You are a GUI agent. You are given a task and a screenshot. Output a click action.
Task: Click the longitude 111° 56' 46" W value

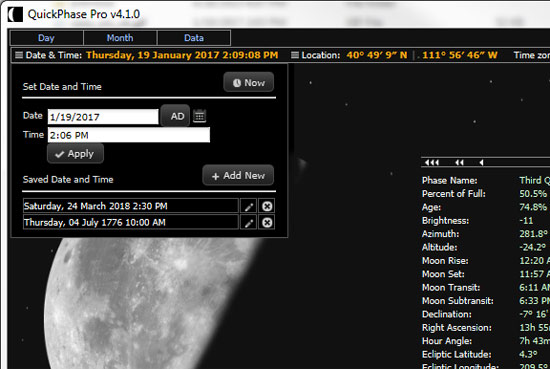point(460,55)
